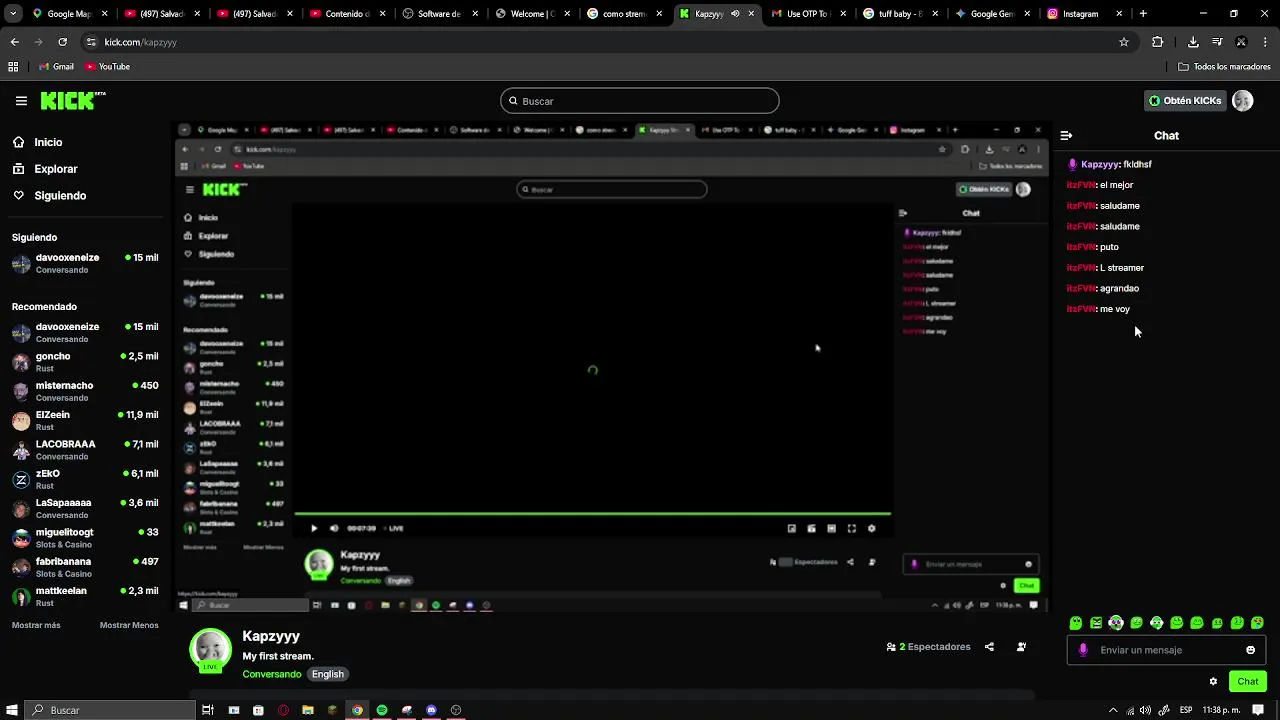The height and width of the screenshot is (720, 1280).
Task: Click the Buscar search field on Kick
Action: tap(640, 101)
